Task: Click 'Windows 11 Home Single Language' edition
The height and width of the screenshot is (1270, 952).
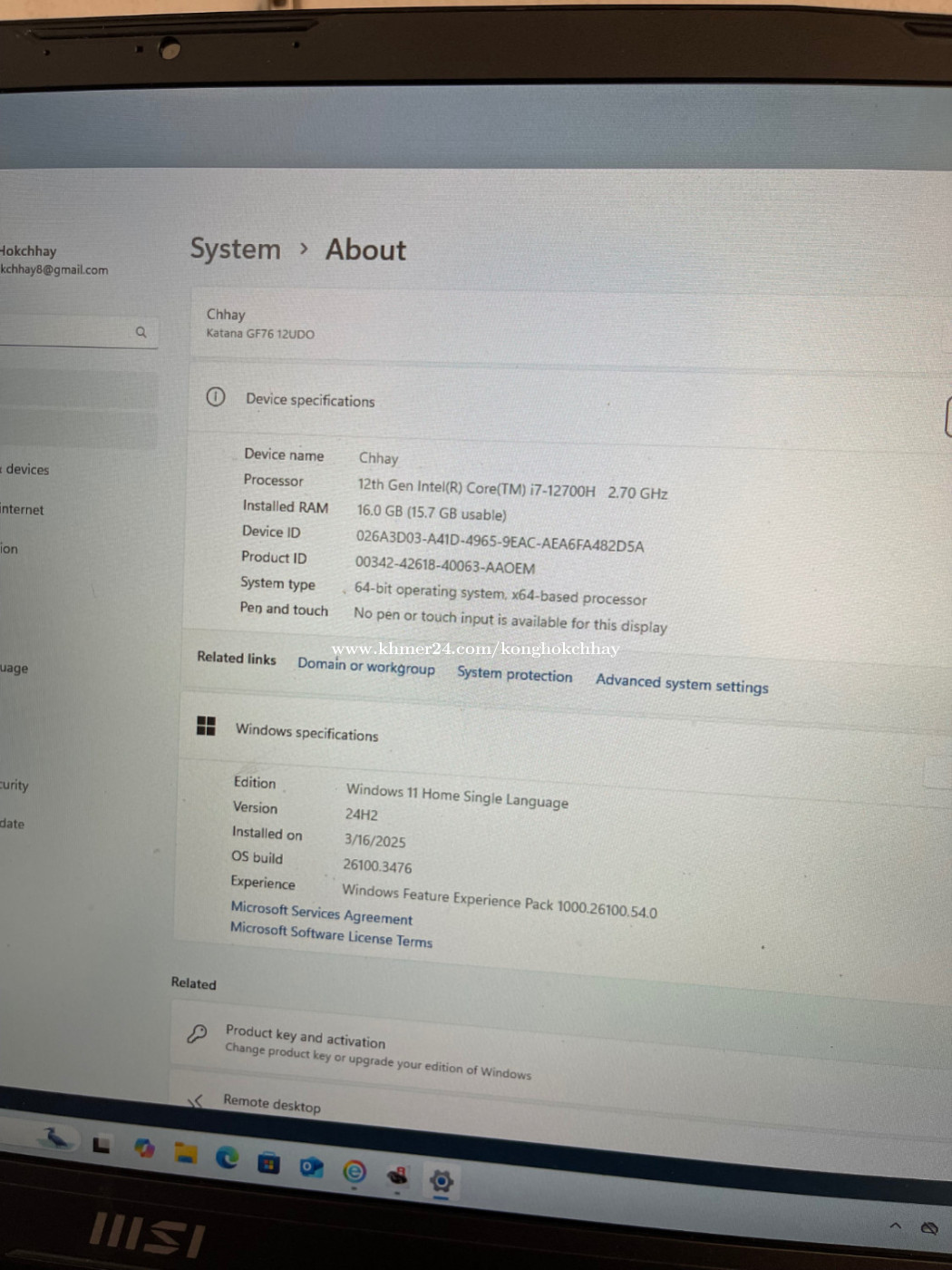Action: (457, 796)
